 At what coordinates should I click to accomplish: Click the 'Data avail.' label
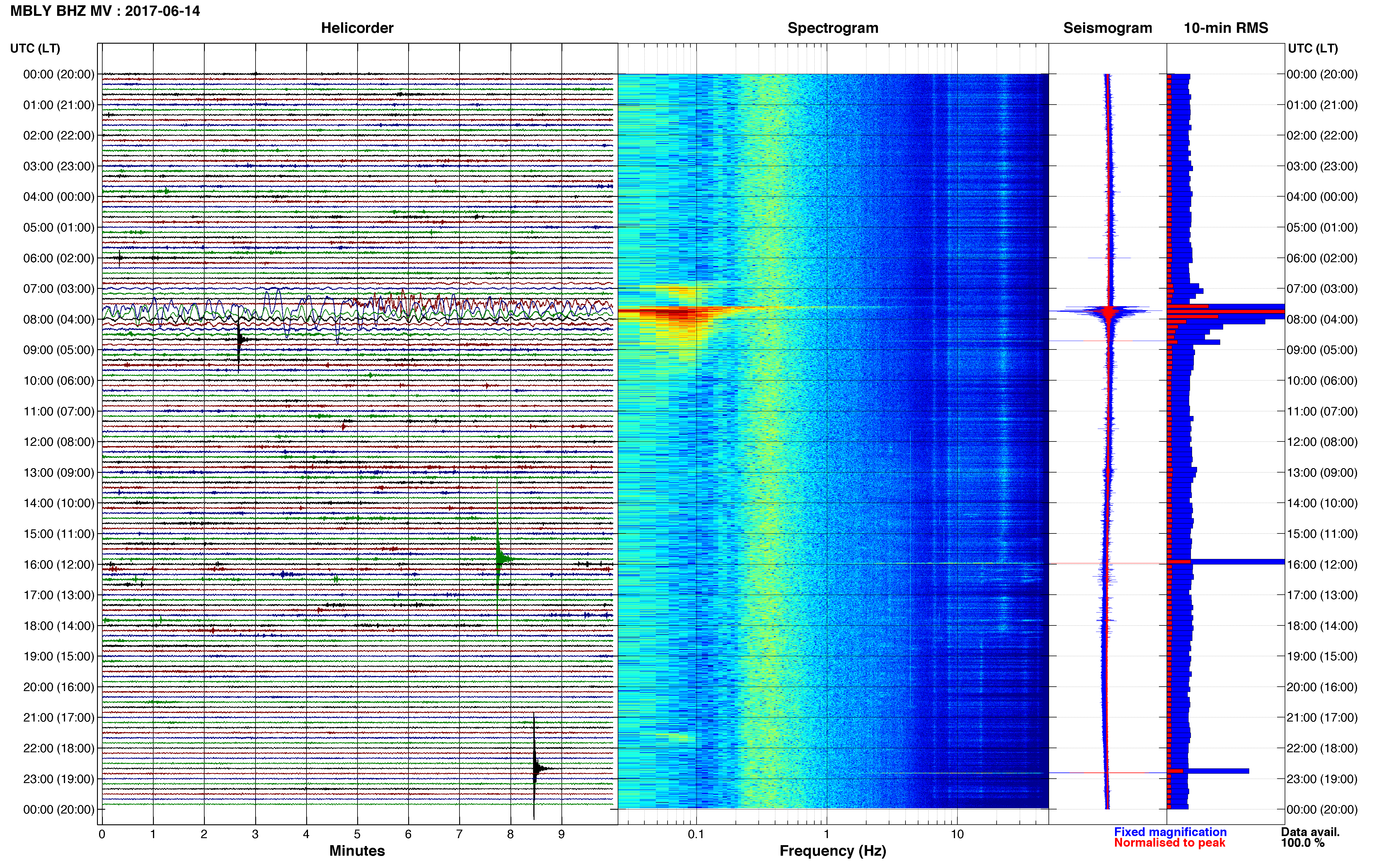[1310, 832]
